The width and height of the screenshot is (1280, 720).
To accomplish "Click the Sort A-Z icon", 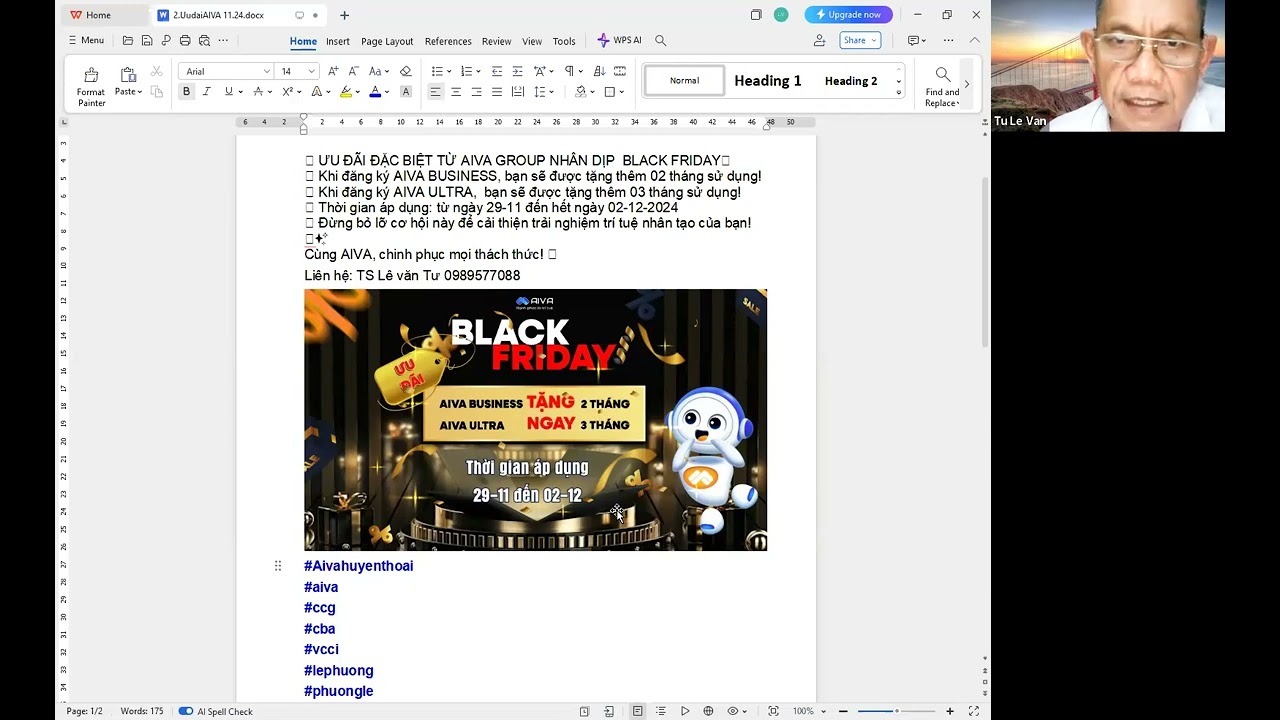I will click(x=599, y=71).
